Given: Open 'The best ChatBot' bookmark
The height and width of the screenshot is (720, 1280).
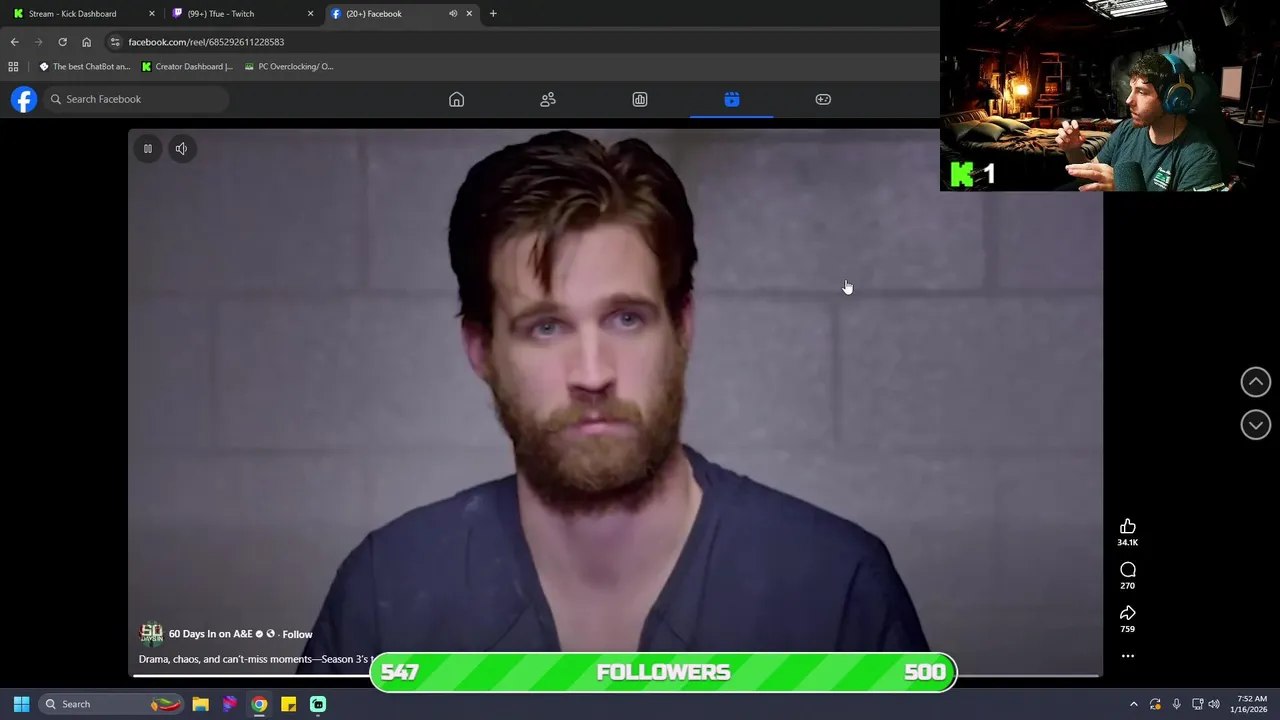Looking at the screenshot, I should tap(85, 67).
